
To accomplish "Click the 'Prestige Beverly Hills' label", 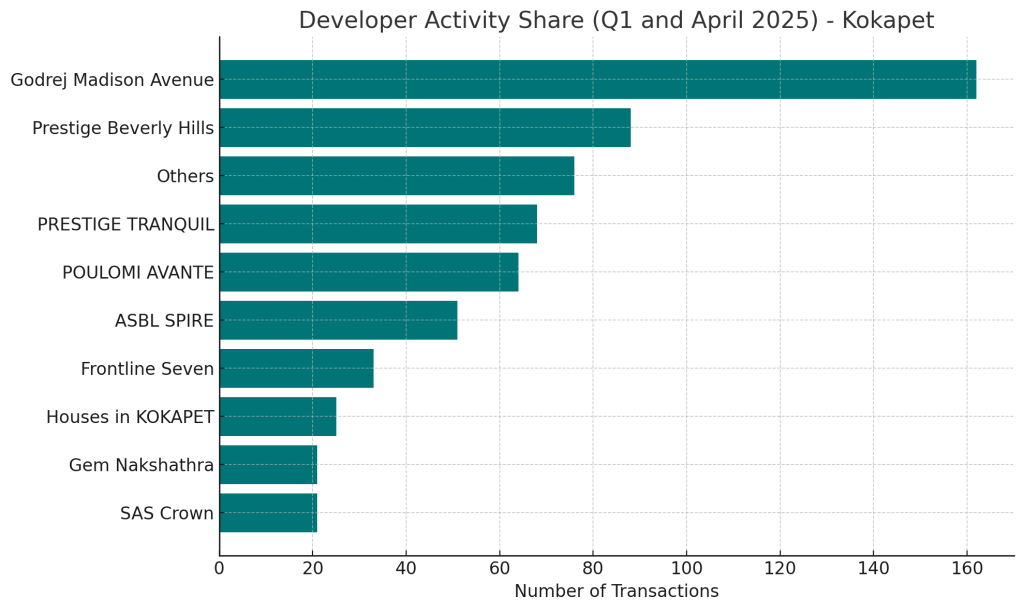I will click(123, 128).
